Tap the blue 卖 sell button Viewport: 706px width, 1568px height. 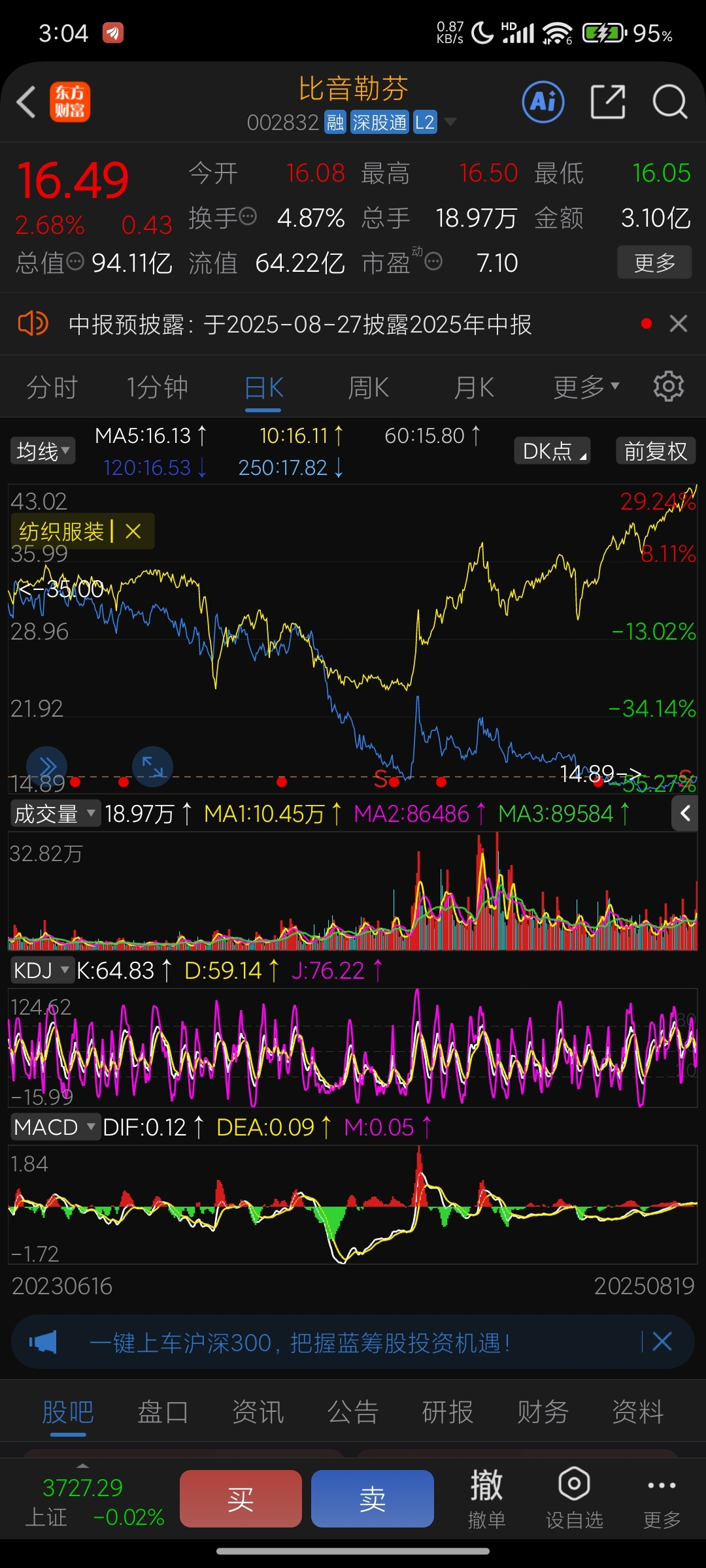(373, 1499)
